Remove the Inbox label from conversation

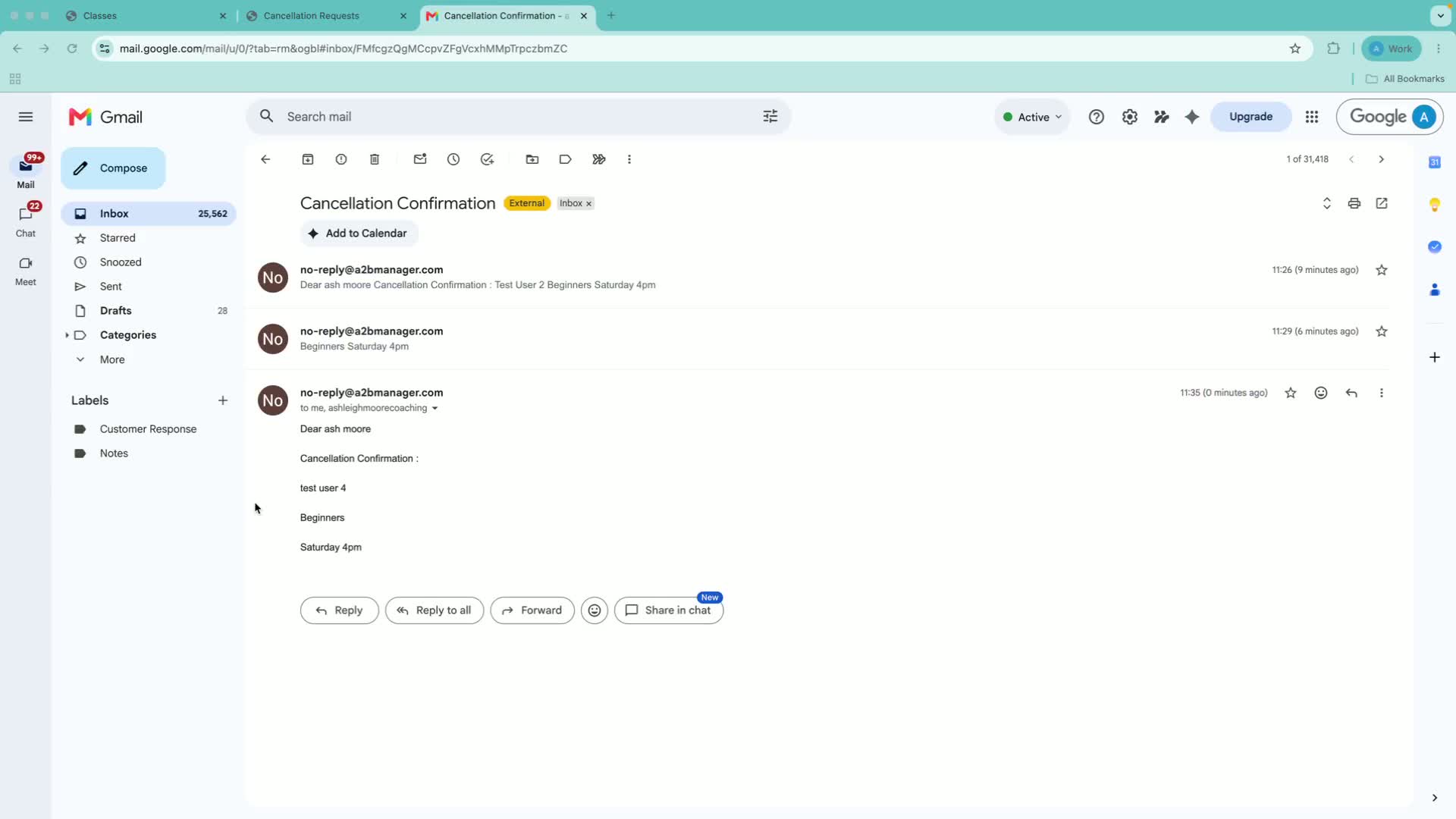pyautogui.click(x=588, y=203)
